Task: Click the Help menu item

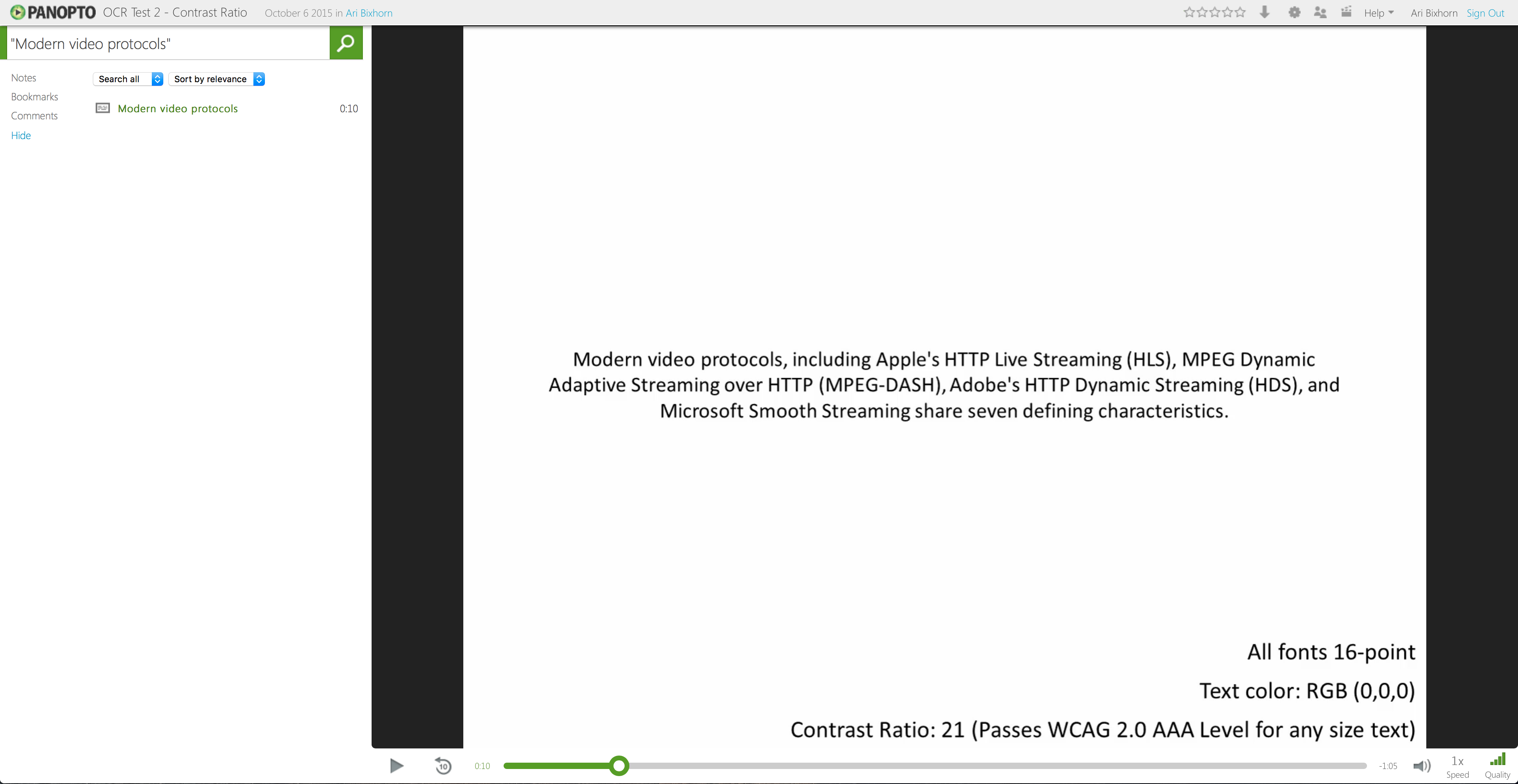Action: point(1379,12)
